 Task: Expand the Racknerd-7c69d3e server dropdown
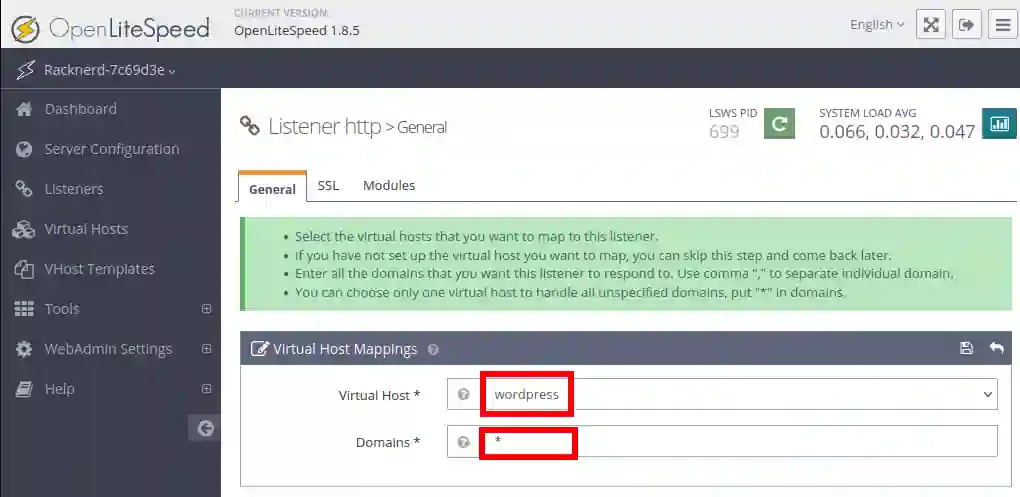109,70
